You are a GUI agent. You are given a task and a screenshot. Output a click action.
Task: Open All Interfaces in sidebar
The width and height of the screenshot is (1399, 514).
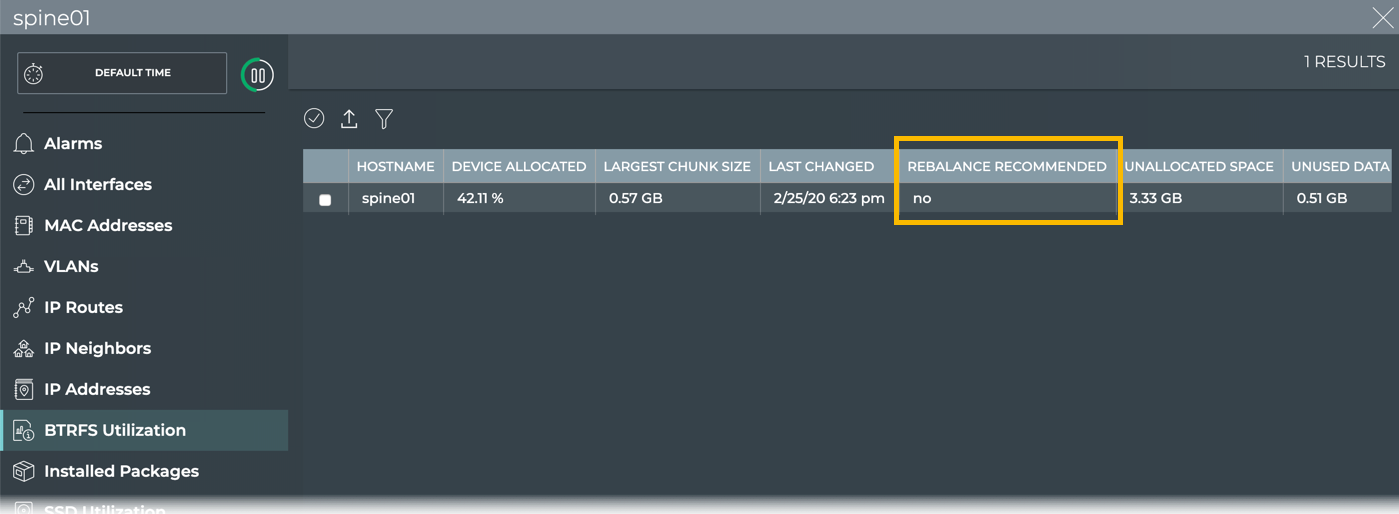pyautogui.click(x=98, y=185)
